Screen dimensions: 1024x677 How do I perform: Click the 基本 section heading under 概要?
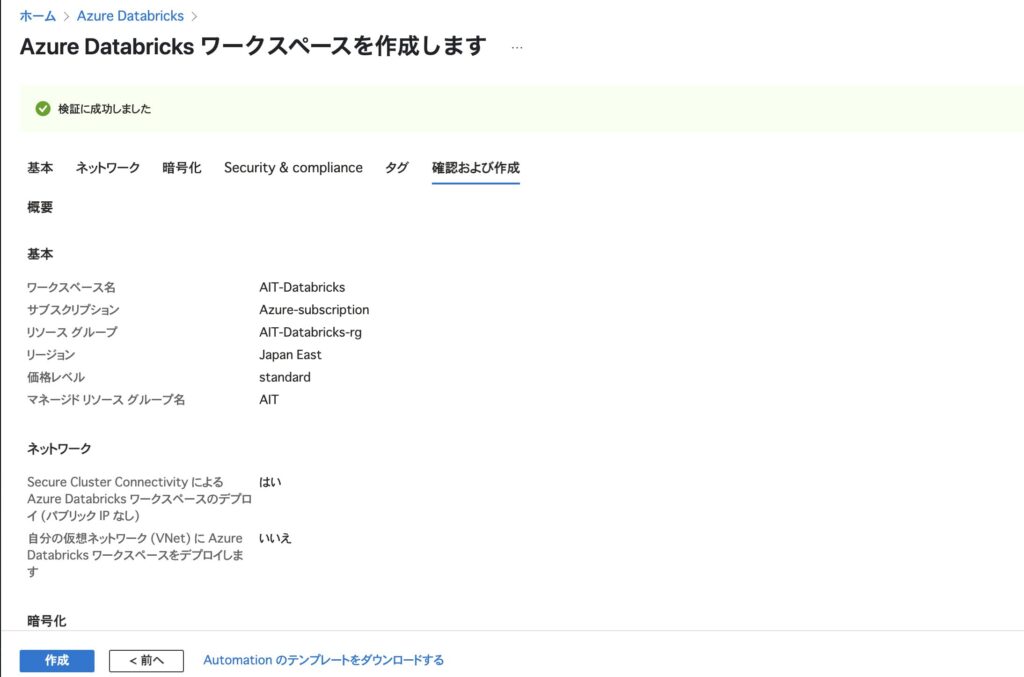(x=40, y=254)
